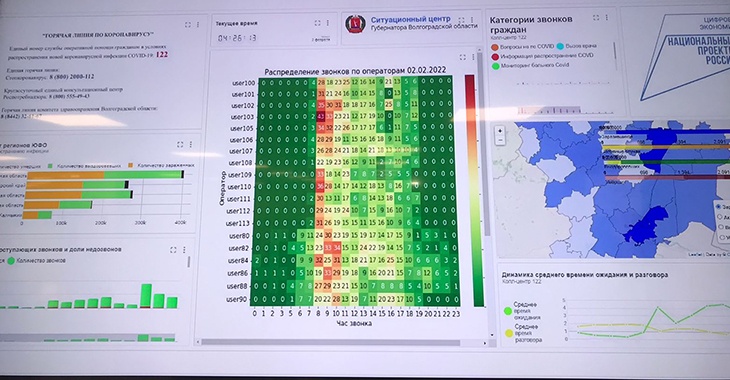730x380 pixels.
Task: Open fullscreen view of the coronavirus hotline panel
Action: (188, 25)
